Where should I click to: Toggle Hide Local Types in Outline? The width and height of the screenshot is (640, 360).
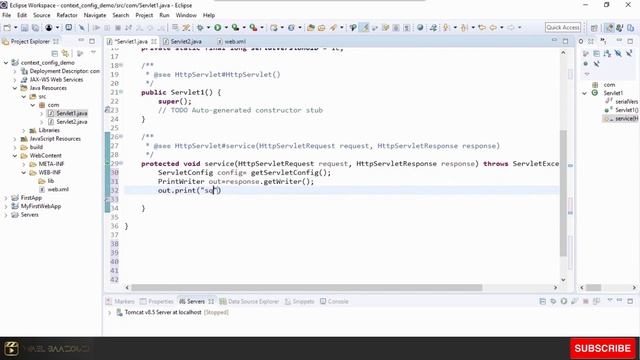(597, 64)
